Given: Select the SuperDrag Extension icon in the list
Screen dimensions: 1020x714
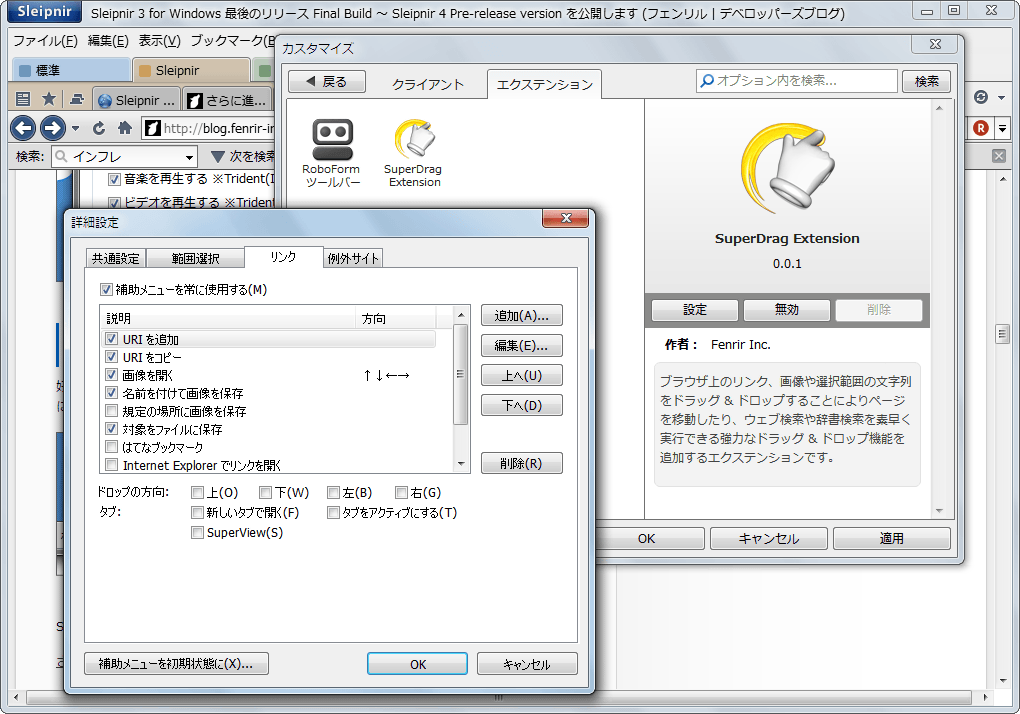Looking at the screenshot, I should click(x=413, y=153).
